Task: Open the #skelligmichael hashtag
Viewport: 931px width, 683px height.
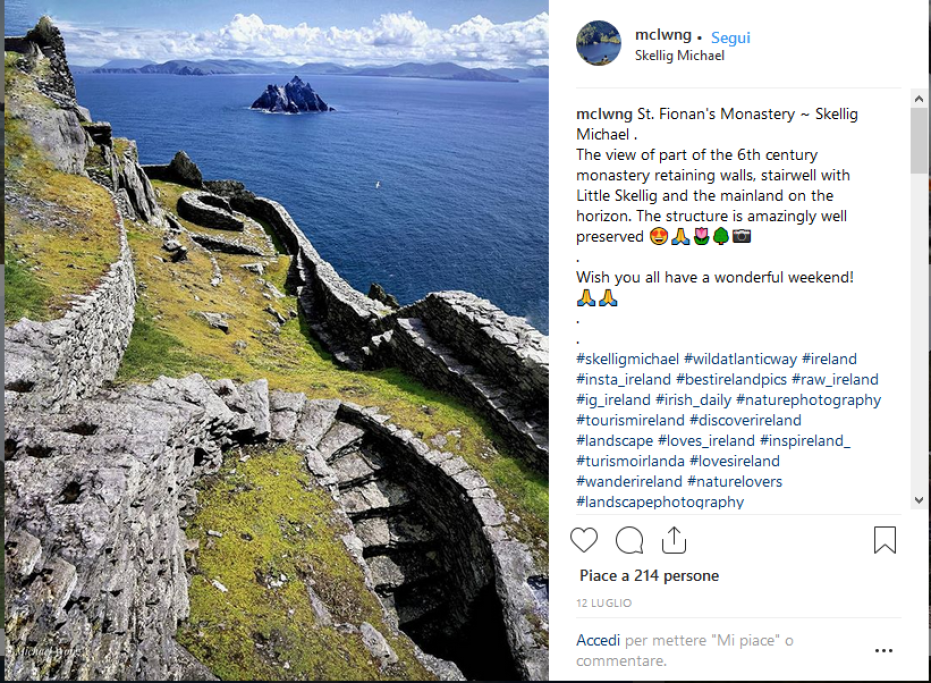Action: tap(627, 359)
